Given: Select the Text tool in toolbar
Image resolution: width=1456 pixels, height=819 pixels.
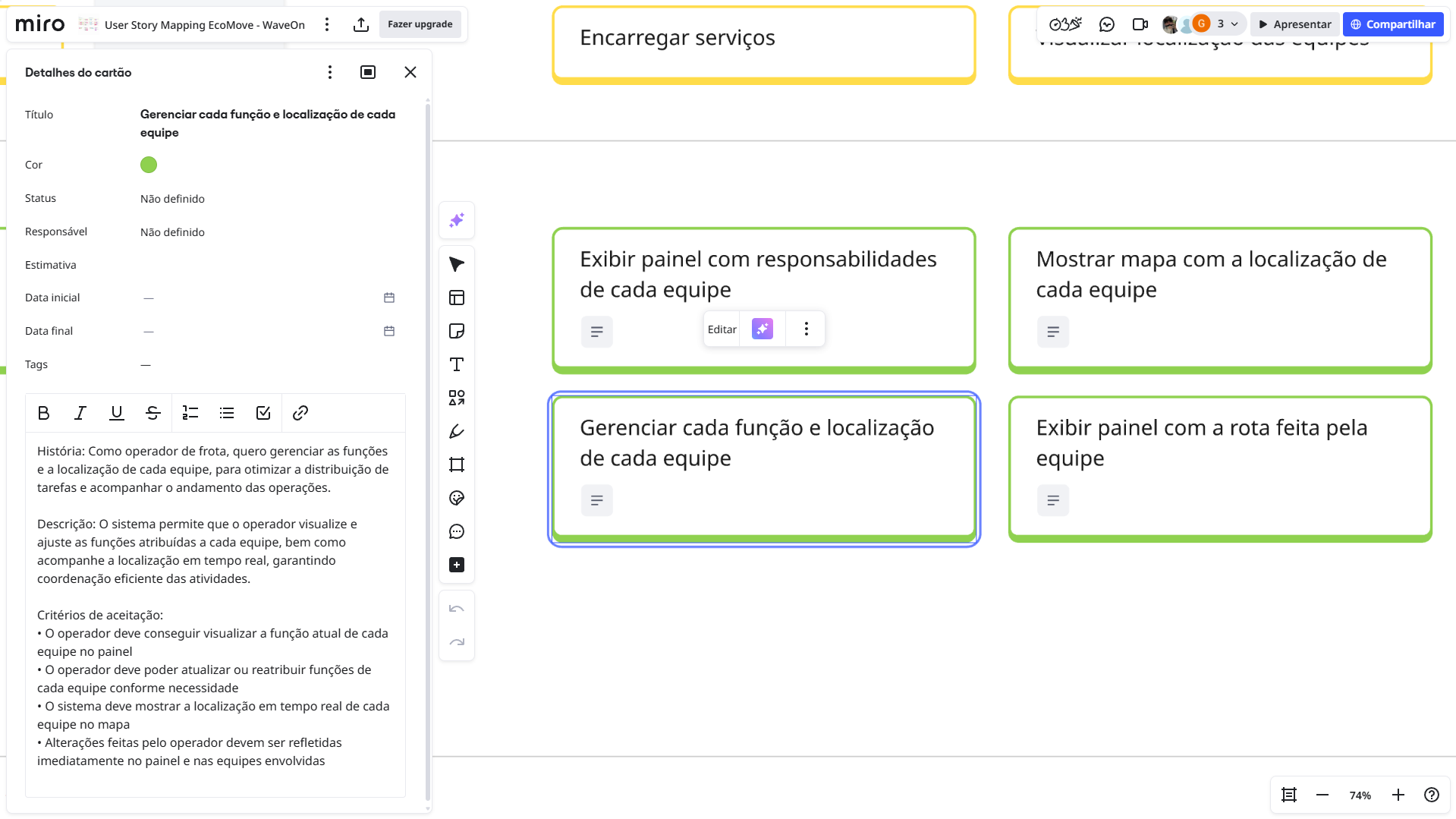Looking at the screenshot, I should (456, 364).
